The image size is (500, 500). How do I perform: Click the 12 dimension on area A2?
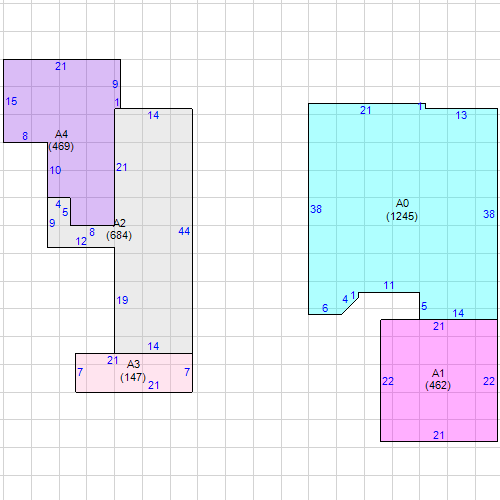(81, 241)
